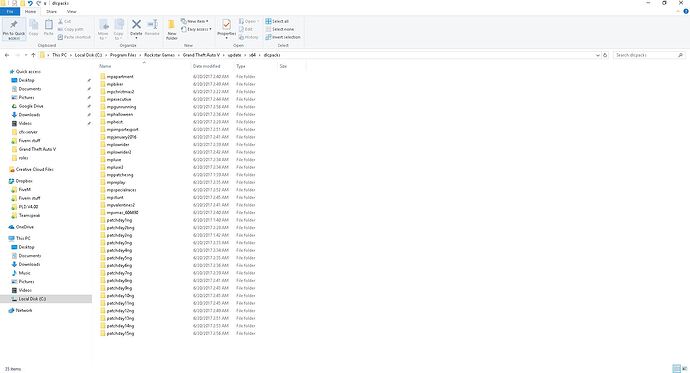This screenshot has width=690, height=373.
Task: Open the recent locations arrow near Back
Action: click(x=26, y=55)
